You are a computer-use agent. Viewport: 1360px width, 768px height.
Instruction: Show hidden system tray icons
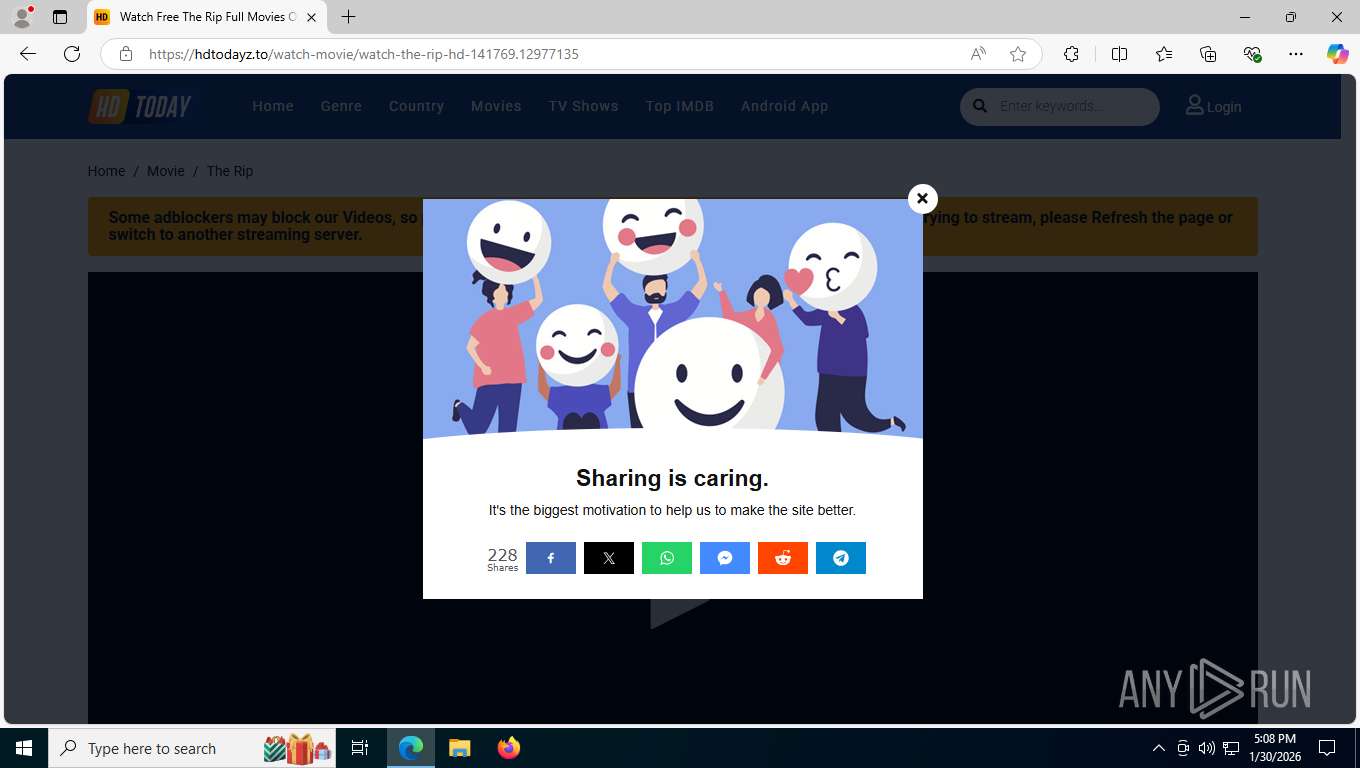[x=1159, y=748]
